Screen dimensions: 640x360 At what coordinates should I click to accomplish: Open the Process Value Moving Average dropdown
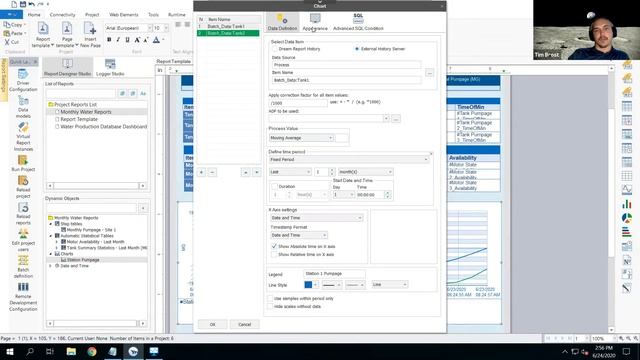pyautogui.click(x=301, y=138)
